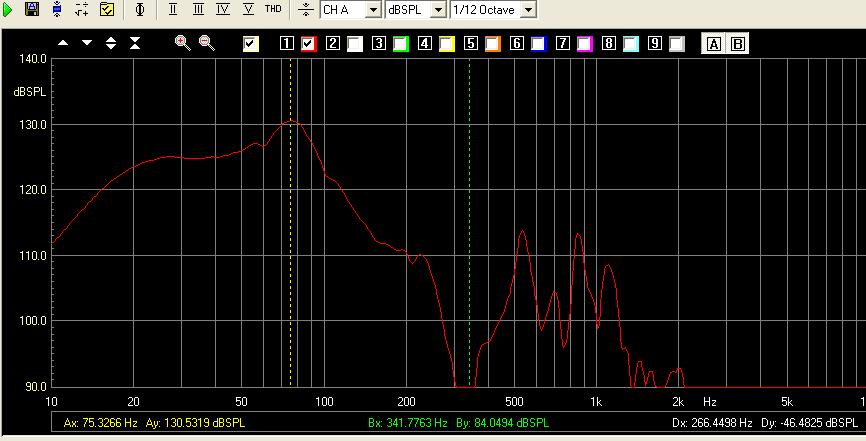
Task: Click the scroll graph up arrow
Action: click(x=63, y=43)
